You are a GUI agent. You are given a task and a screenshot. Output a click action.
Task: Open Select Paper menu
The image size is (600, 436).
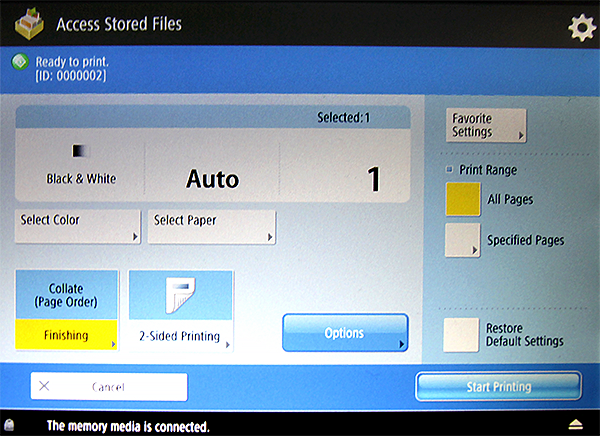pos(212,226)
